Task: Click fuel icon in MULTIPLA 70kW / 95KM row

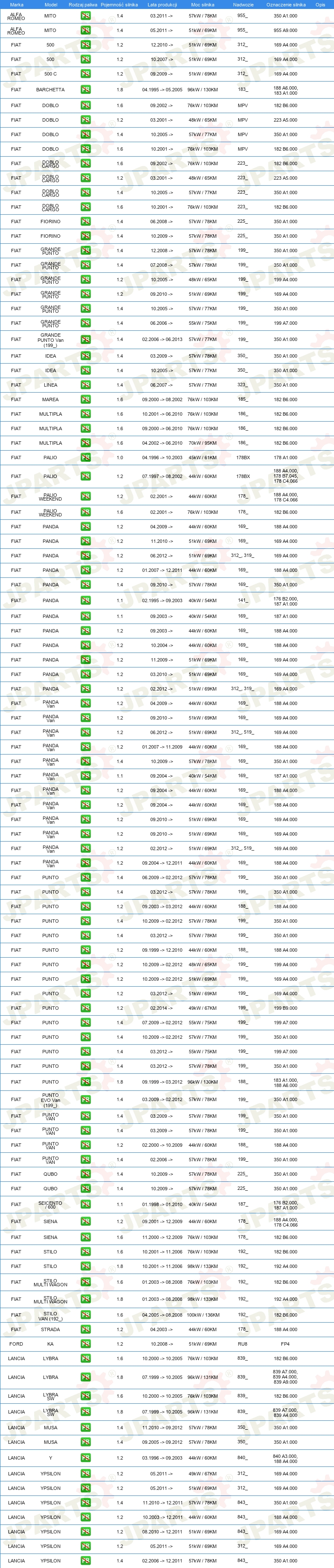Action: tap(86, 443)
